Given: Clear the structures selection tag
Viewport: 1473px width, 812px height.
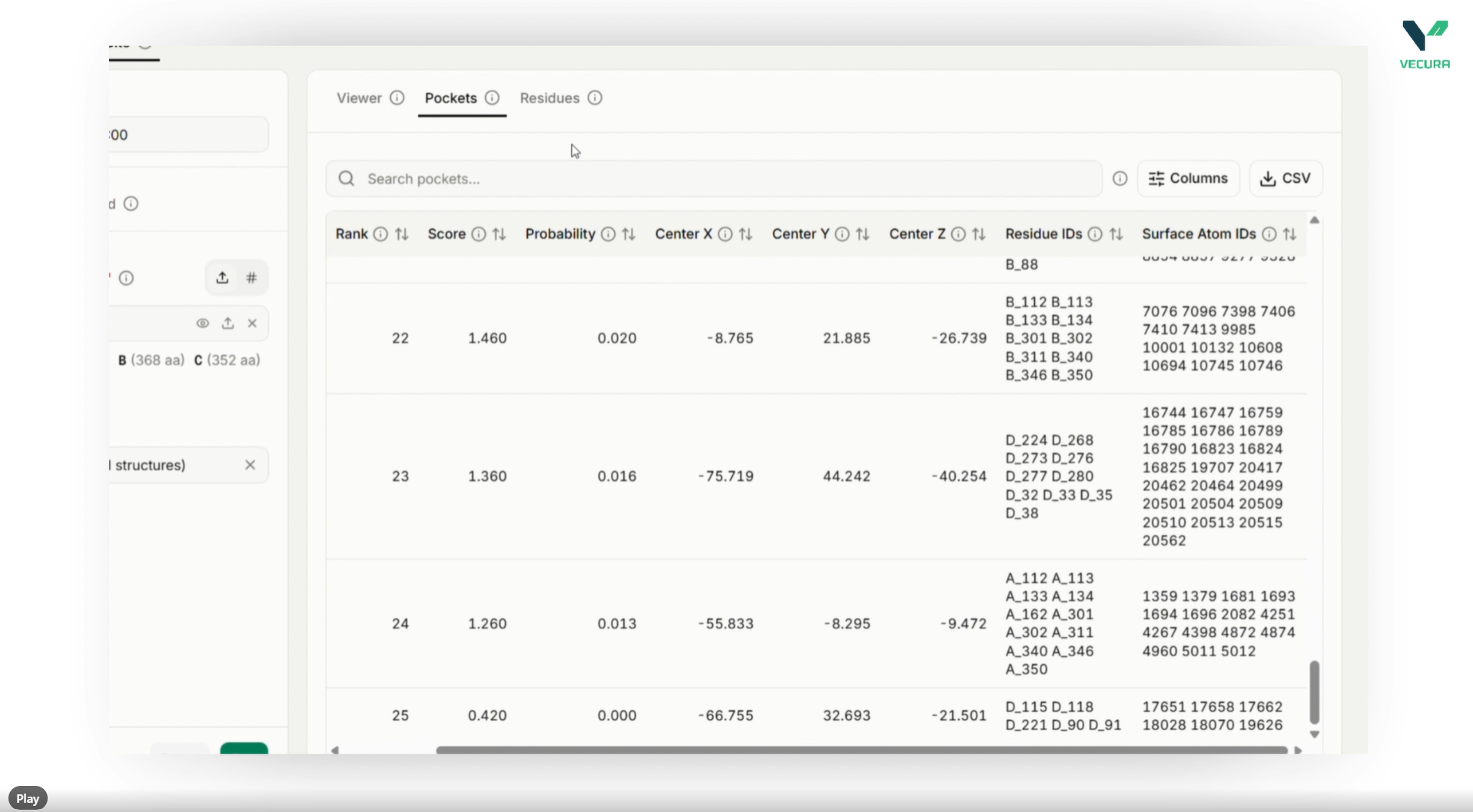Looking at the screenshot, I should pyautogui.click(x=250, y=465).
